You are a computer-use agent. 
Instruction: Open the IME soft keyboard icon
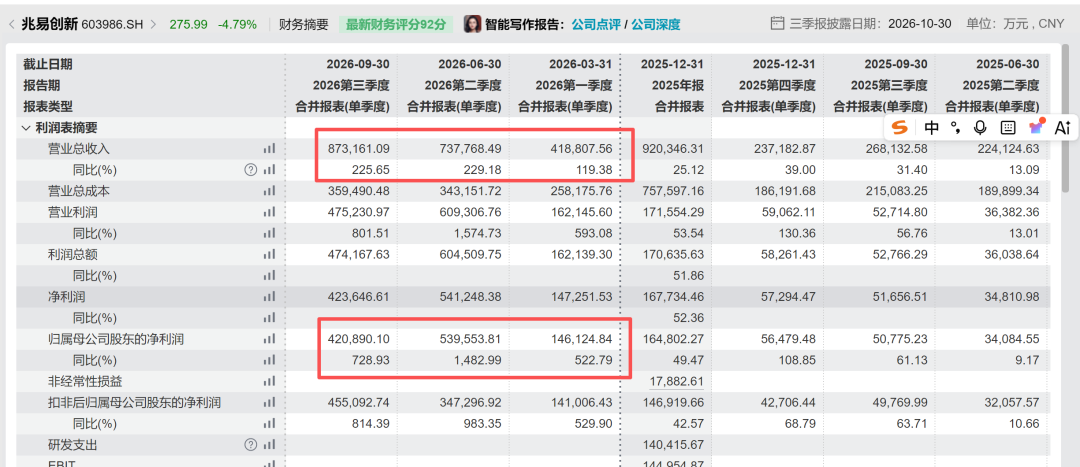[x=1007, y=127]
